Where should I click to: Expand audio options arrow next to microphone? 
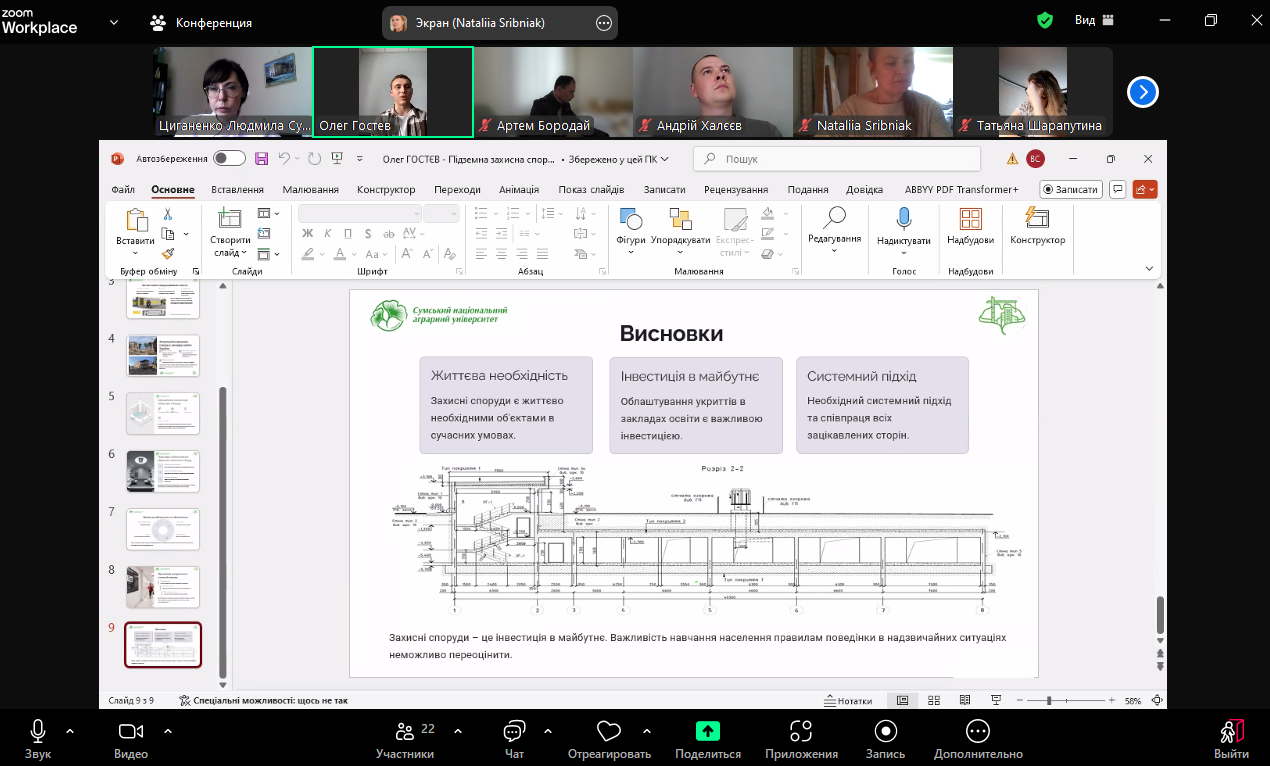[x=70, y=730]
